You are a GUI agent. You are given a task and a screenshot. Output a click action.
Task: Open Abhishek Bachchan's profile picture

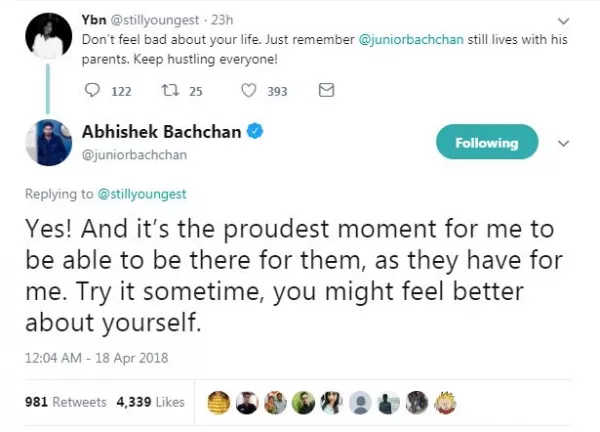[49, 142]
